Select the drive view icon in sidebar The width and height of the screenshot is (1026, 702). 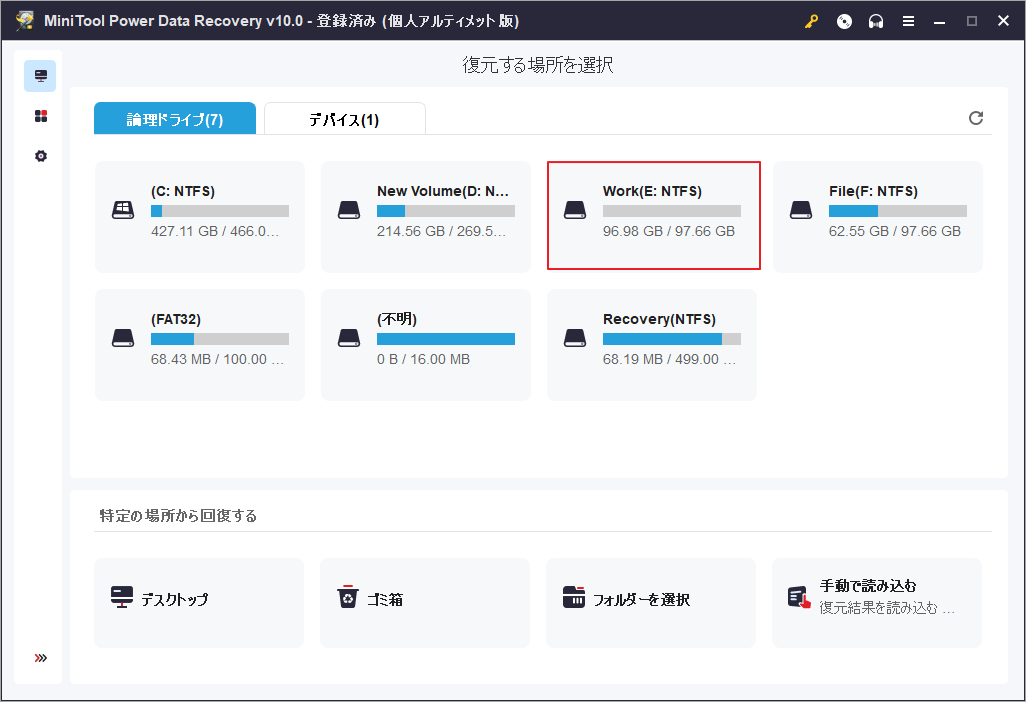40,76
